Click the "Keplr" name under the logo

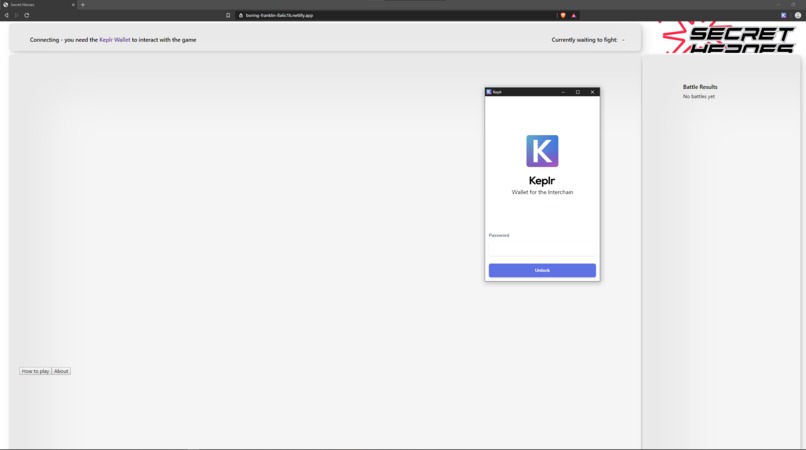542,181
